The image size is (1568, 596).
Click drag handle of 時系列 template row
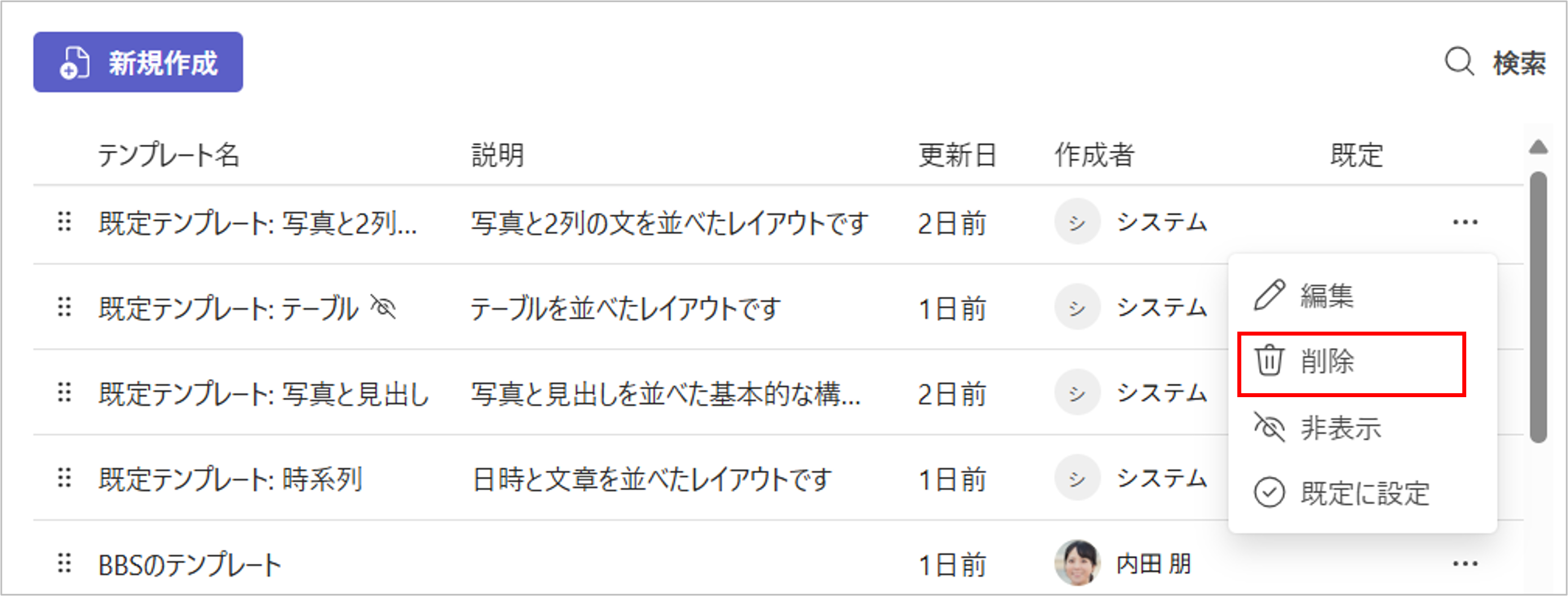click(64, 478)
